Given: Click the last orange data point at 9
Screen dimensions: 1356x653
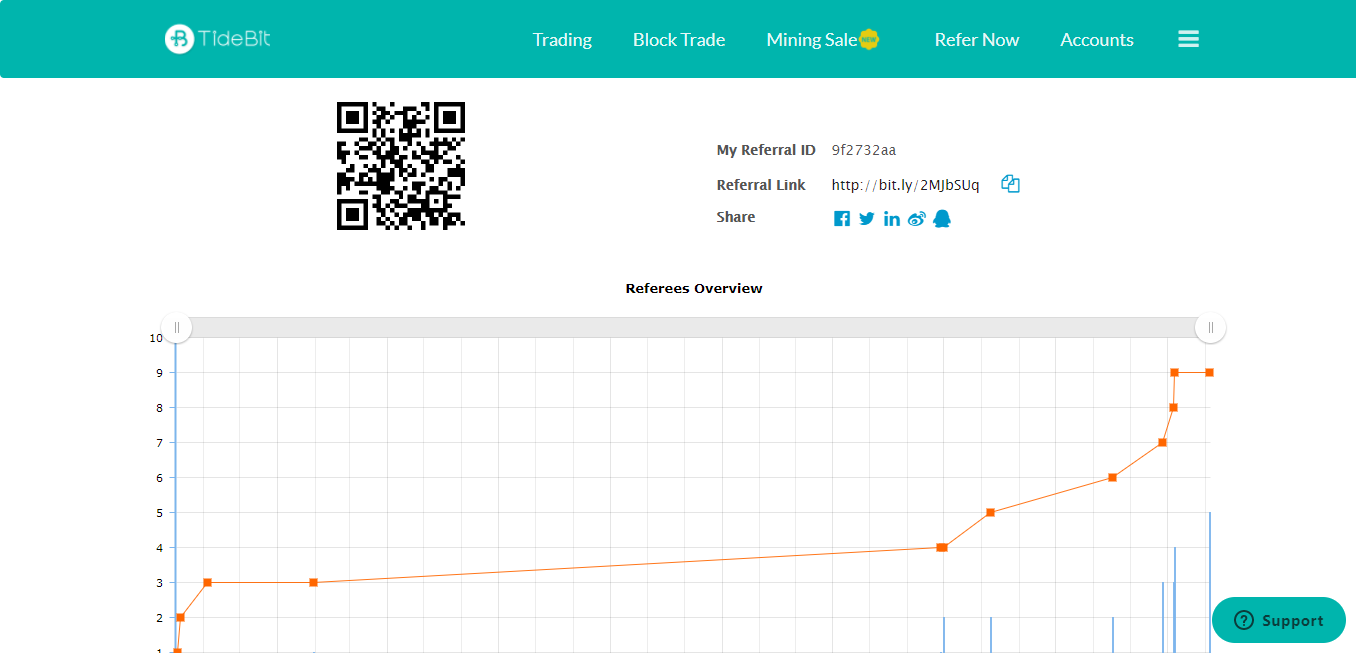Looking at the screenshot, I should [1209, 372].
